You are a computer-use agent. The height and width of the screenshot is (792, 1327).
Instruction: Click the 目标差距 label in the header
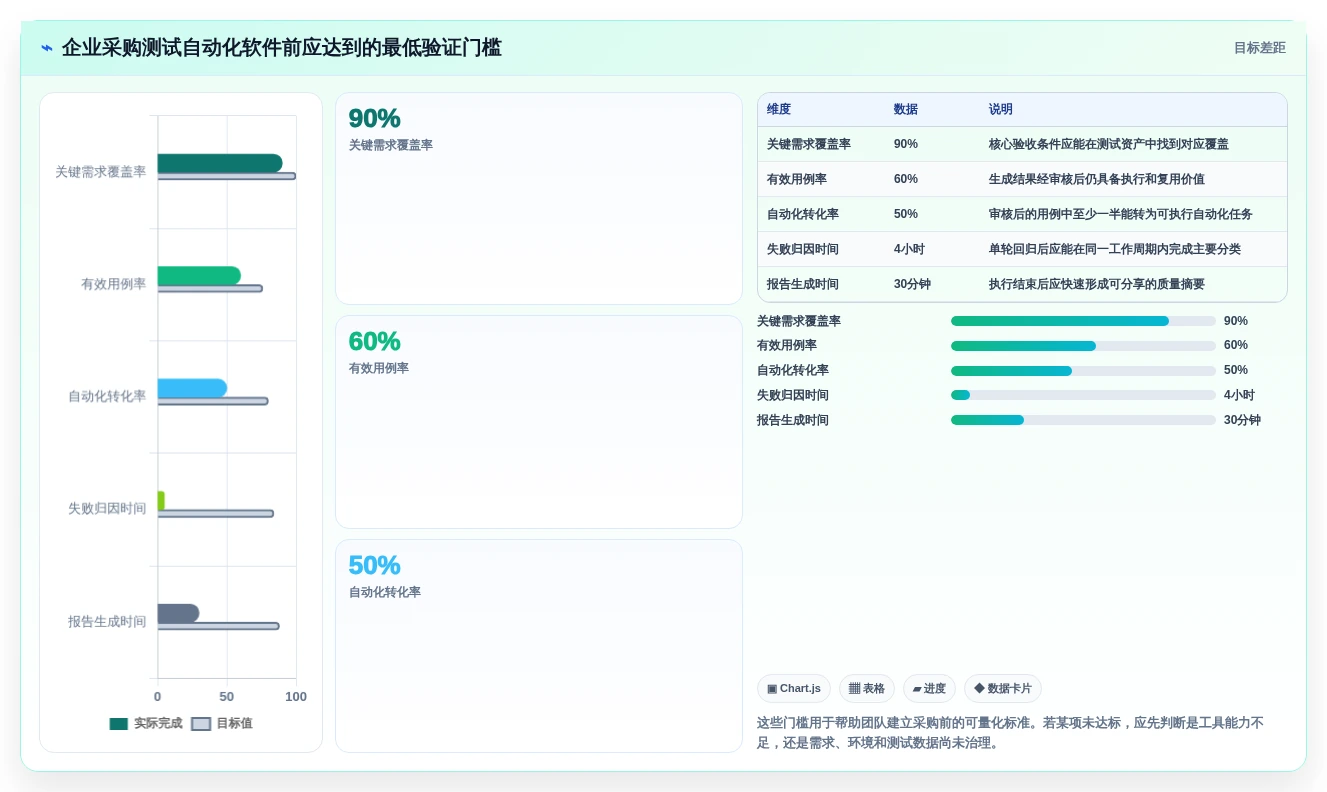[1259, 48]
